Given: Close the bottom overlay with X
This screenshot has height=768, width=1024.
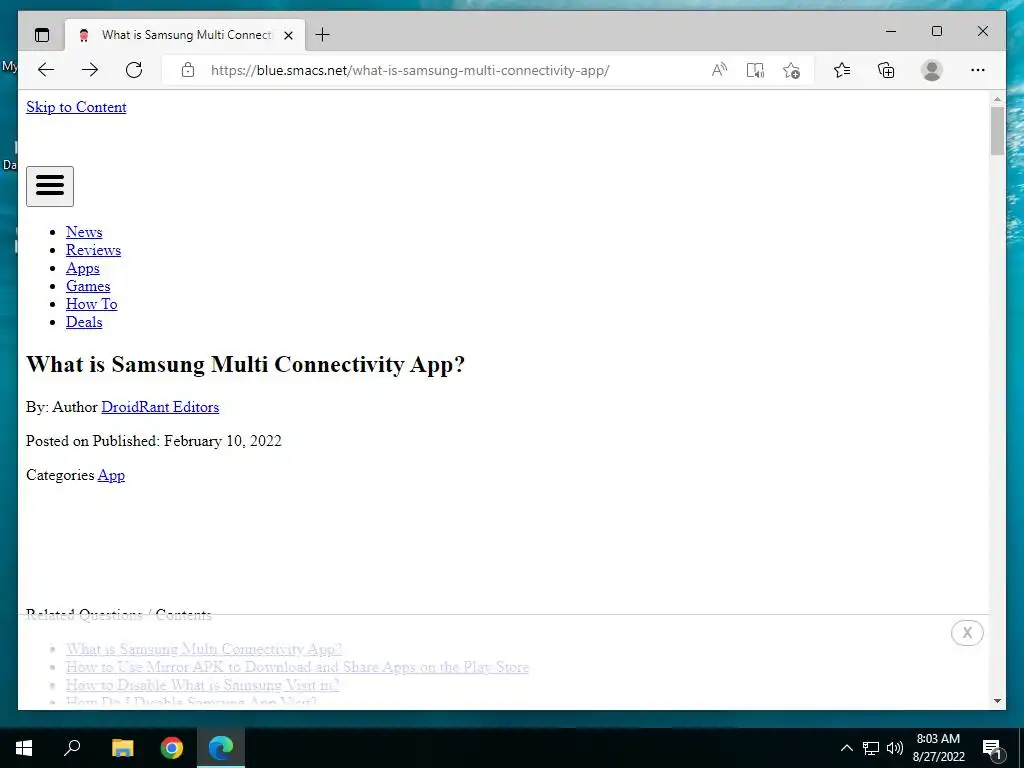Looking at the screenshot, I should (x=967, y=633).
